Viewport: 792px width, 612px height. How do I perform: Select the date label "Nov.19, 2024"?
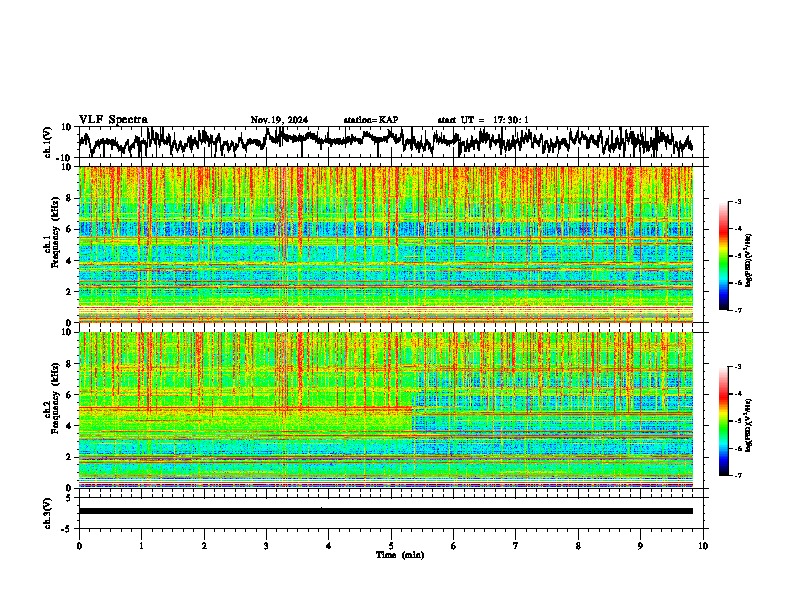[279, 120]
